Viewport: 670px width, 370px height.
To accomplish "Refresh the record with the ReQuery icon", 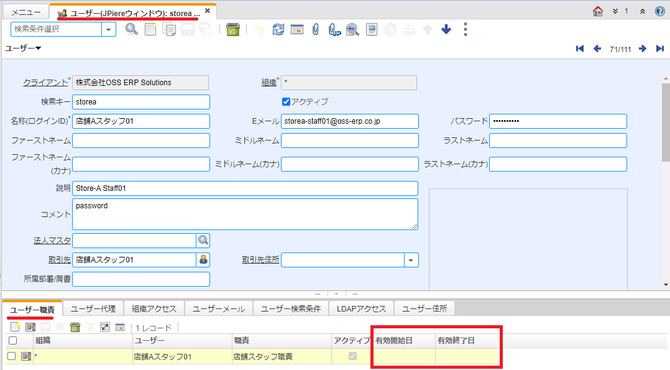I will pyautogui.click(x=278, y=29).
